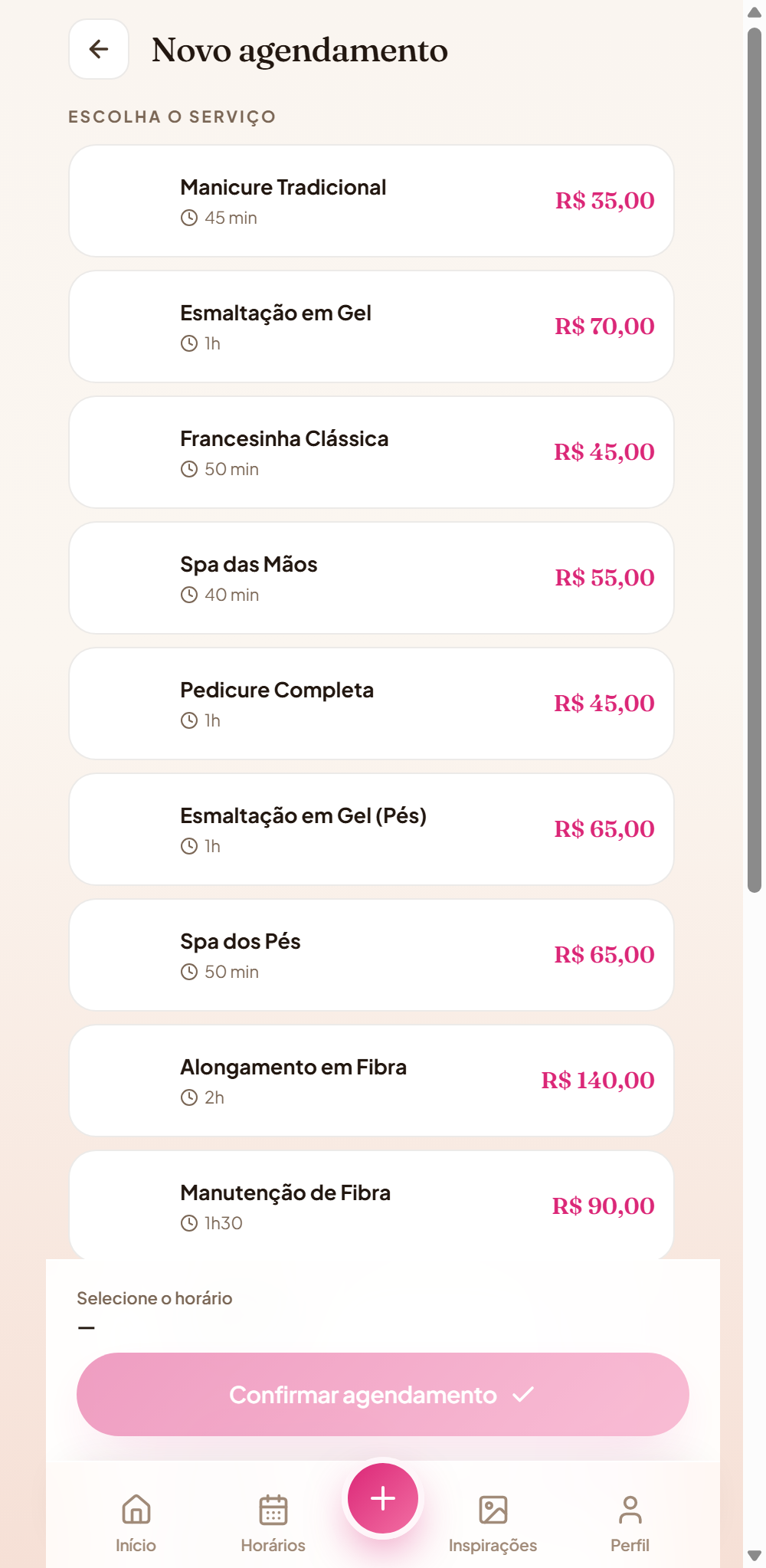Go back using the arrow button
Screen dimensions: 766x1568
coord(99,49)
